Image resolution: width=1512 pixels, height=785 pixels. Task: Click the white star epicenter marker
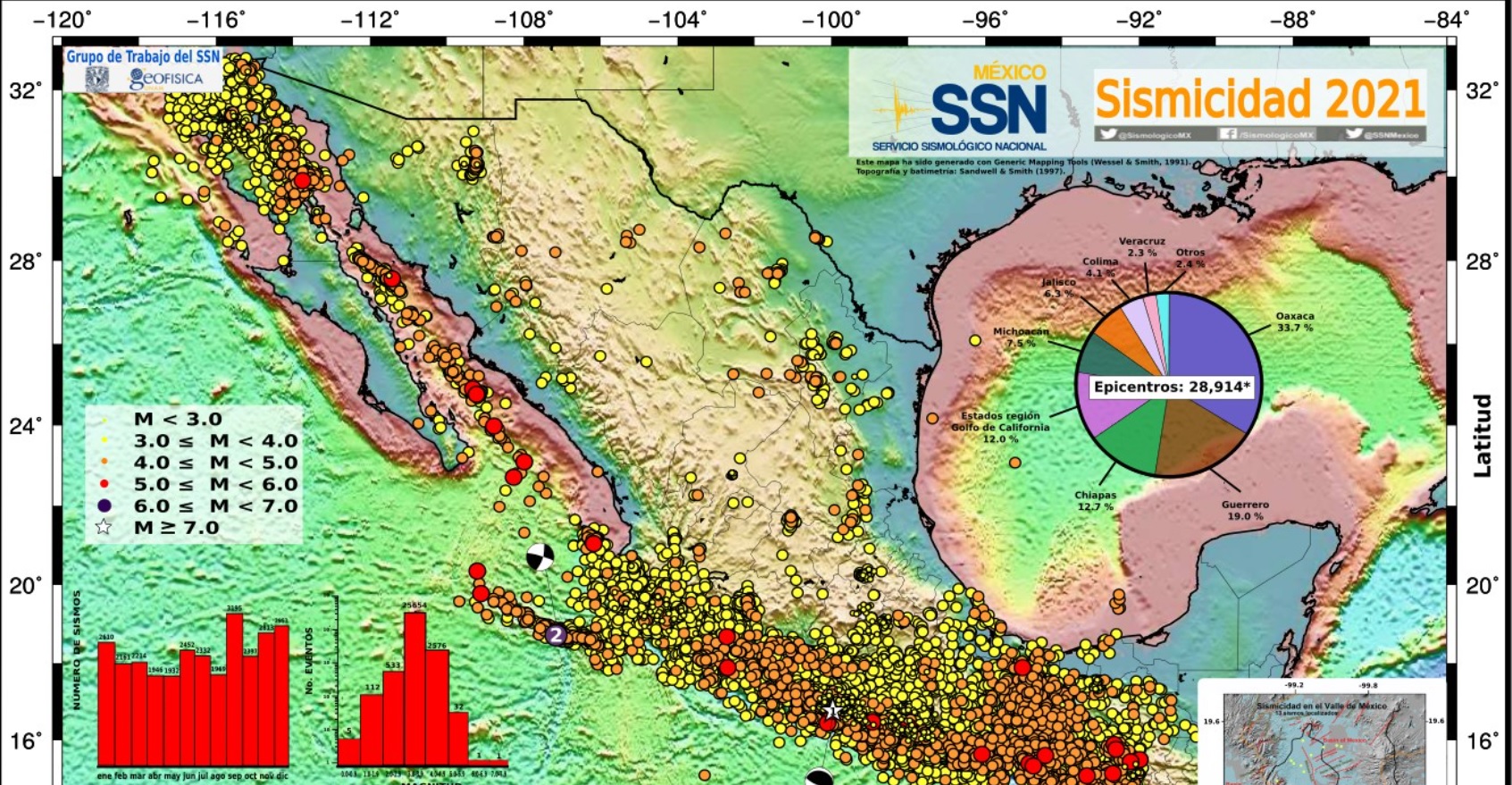coord(832,711)
